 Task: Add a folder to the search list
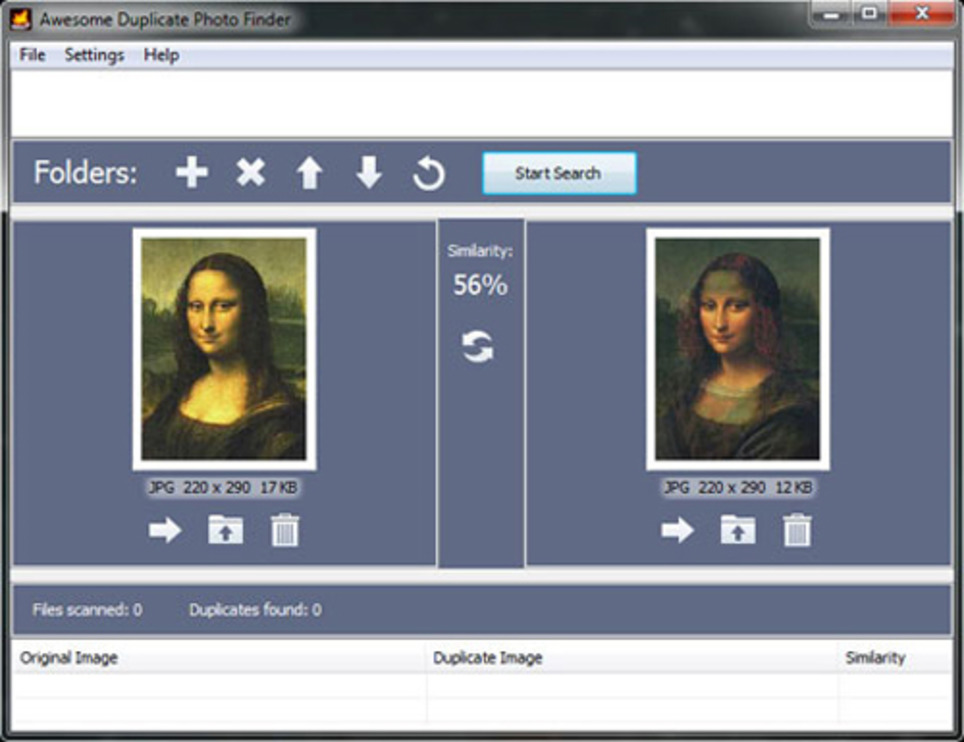[x=190, y=172]
